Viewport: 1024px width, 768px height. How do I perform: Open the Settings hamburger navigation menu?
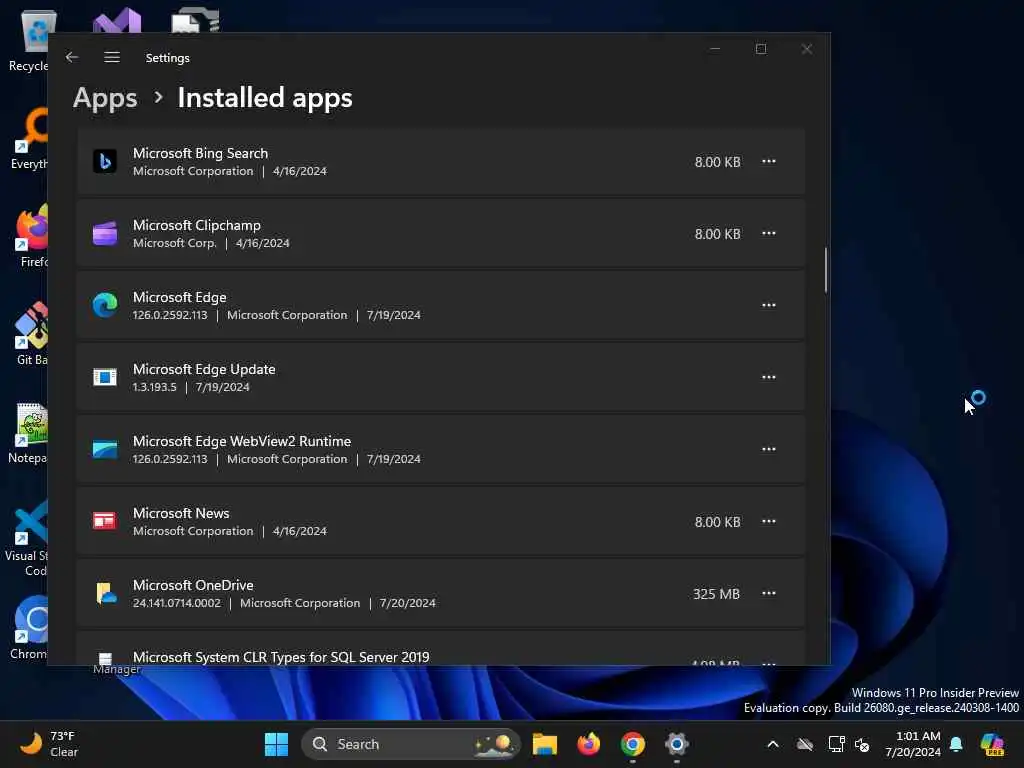[x=112, y=57]
